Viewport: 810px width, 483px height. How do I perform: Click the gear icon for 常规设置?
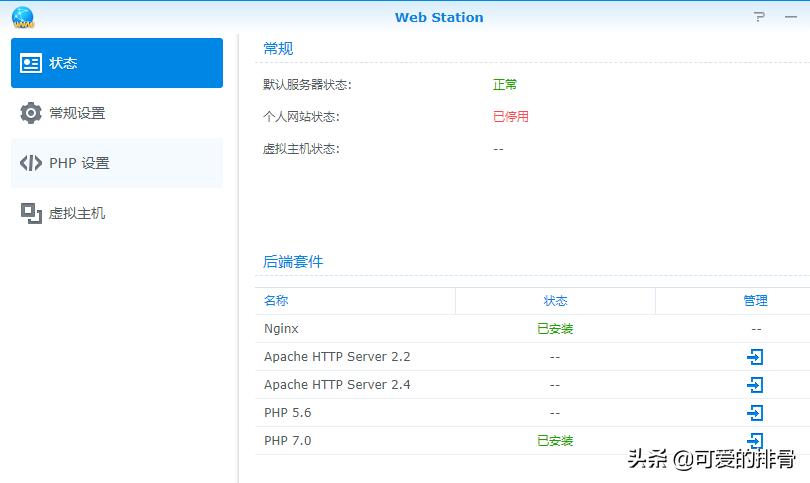[x=31, y=113]
